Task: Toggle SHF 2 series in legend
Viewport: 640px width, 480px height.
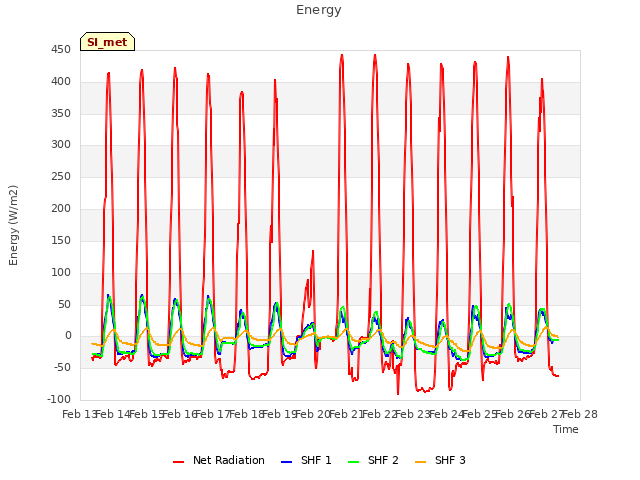Action: point(373,460)
